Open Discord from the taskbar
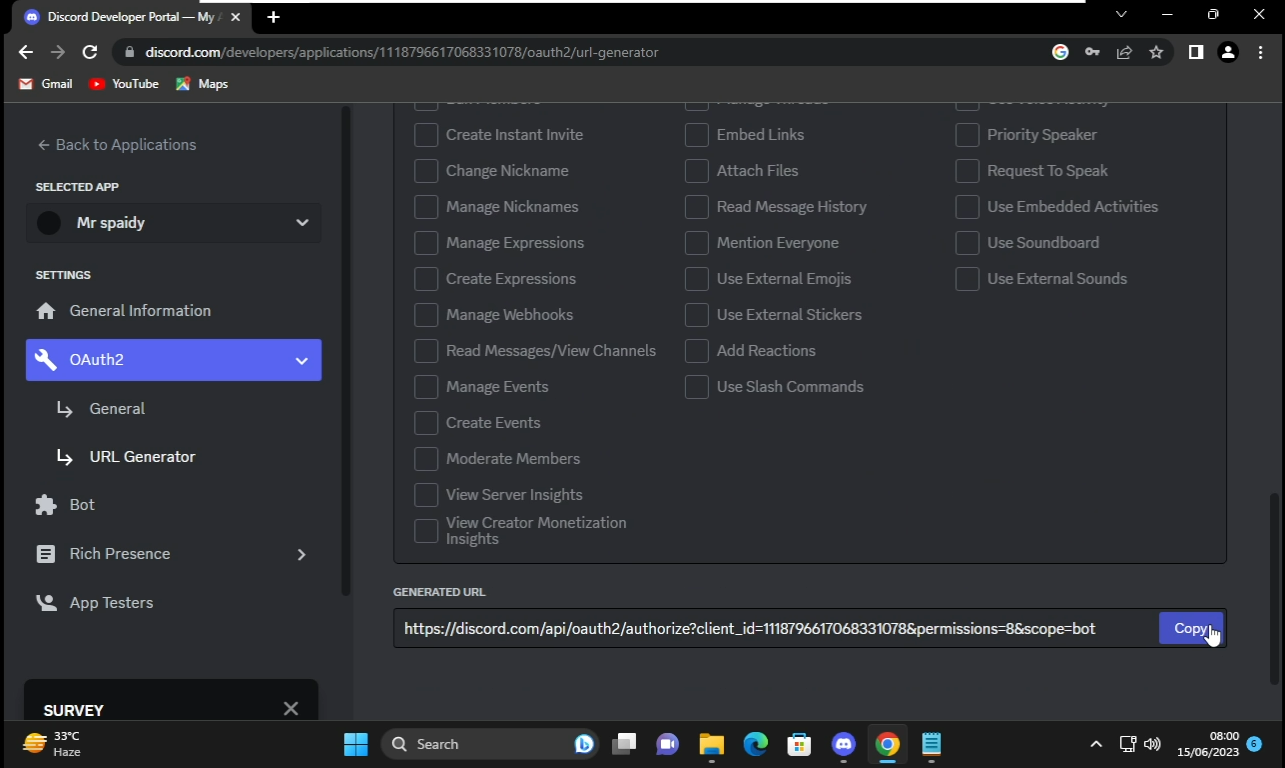The height and width of the screenshot is (768, 1285). (844, 744)
